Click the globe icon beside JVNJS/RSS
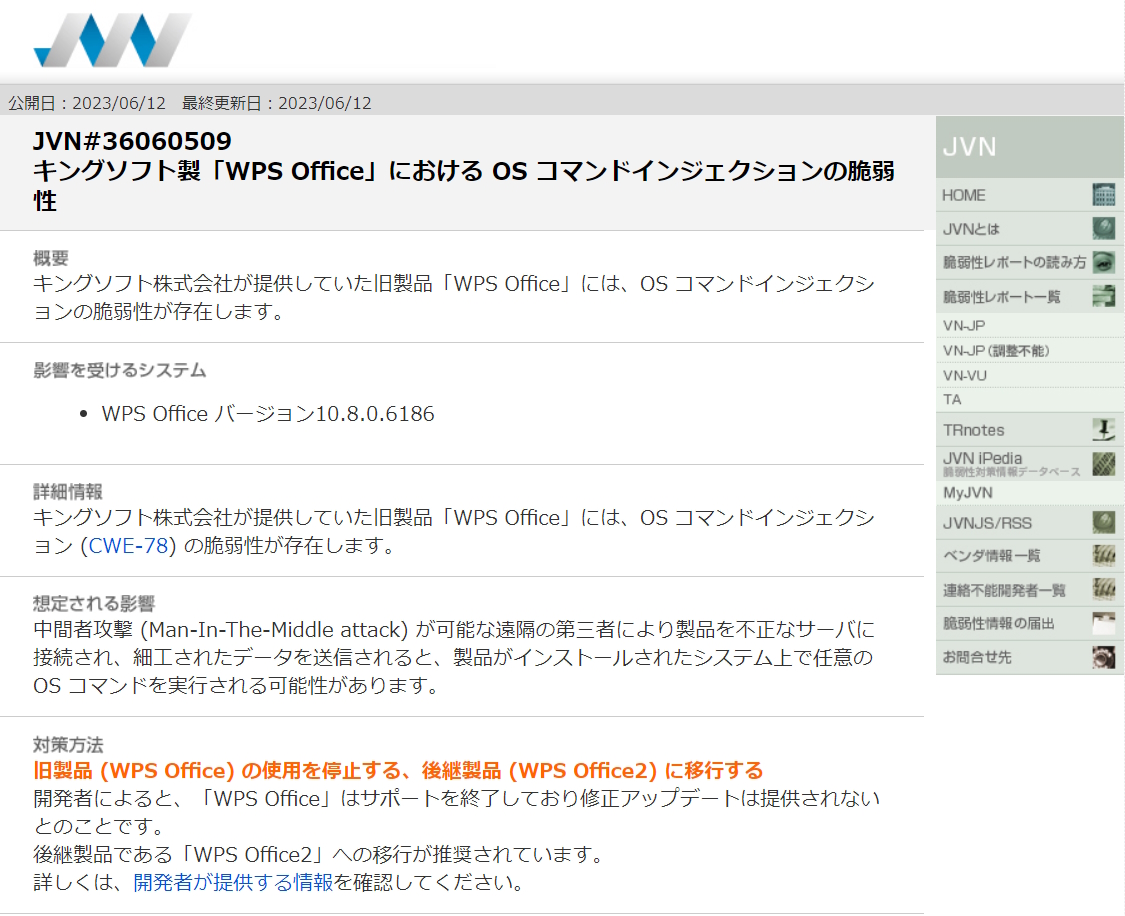This screenshot has width=1125, height=916. pyautogui.click(x=1104, y=521)
